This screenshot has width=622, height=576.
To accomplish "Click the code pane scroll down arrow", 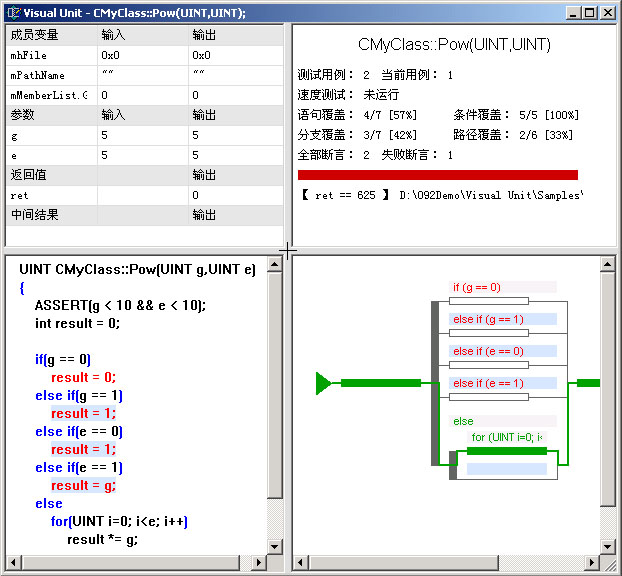I will (x=275, y=546).
